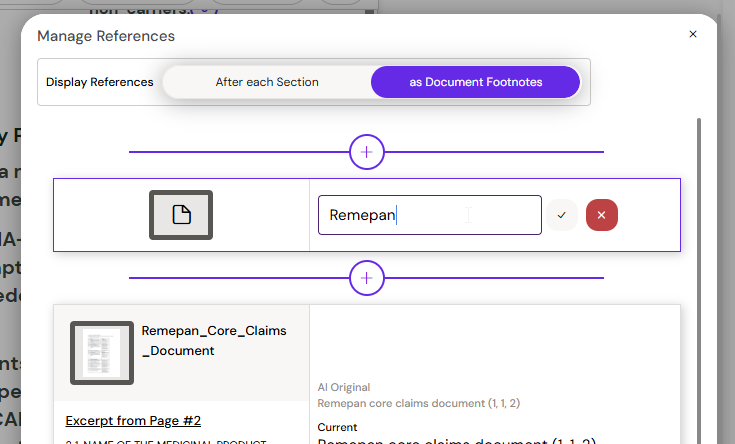
Task: Click the Current label
Action: [337, 427]
